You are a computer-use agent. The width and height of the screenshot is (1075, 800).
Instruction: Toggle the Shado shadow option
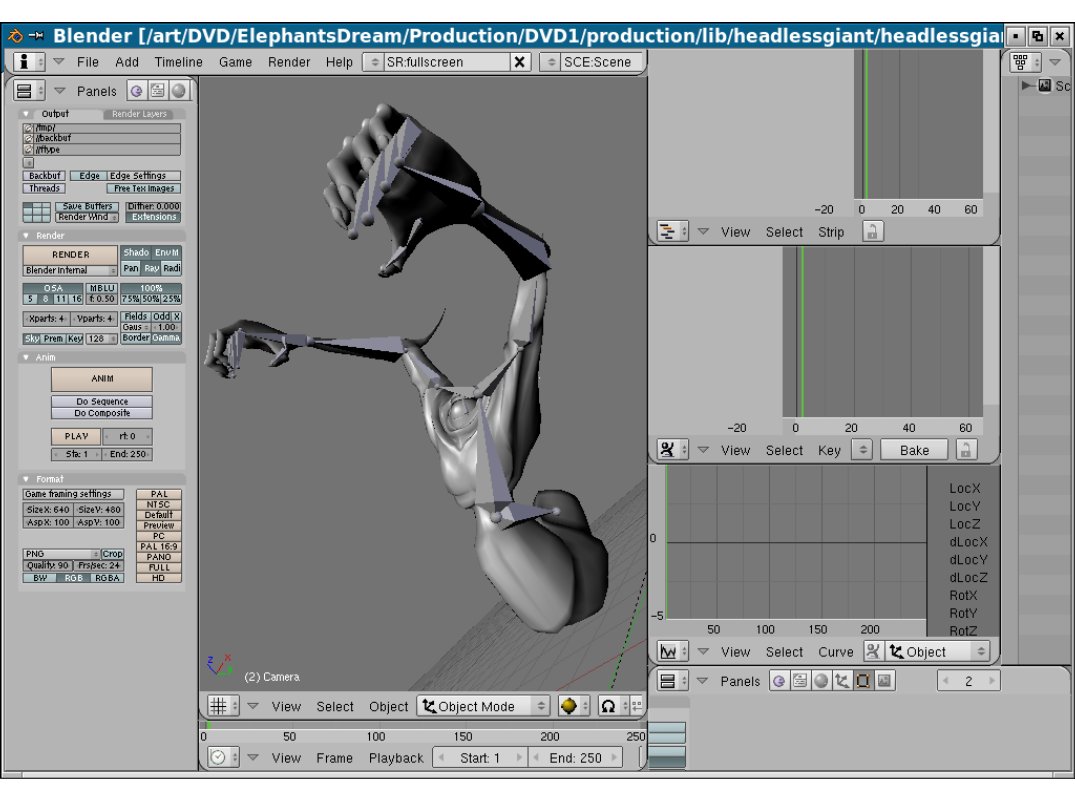tap(136, 253)
